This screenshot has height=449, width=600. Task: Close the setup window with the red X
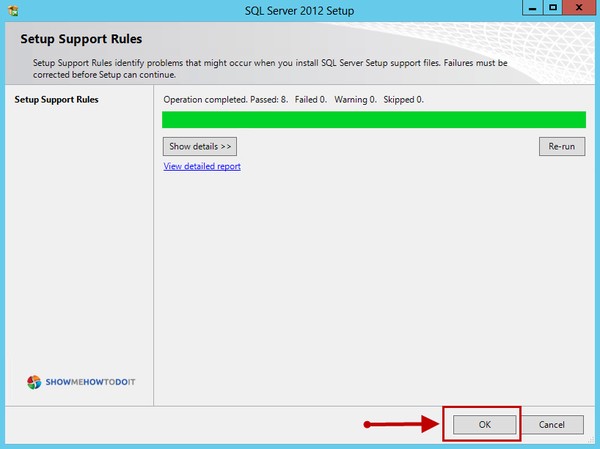(578, 10)
